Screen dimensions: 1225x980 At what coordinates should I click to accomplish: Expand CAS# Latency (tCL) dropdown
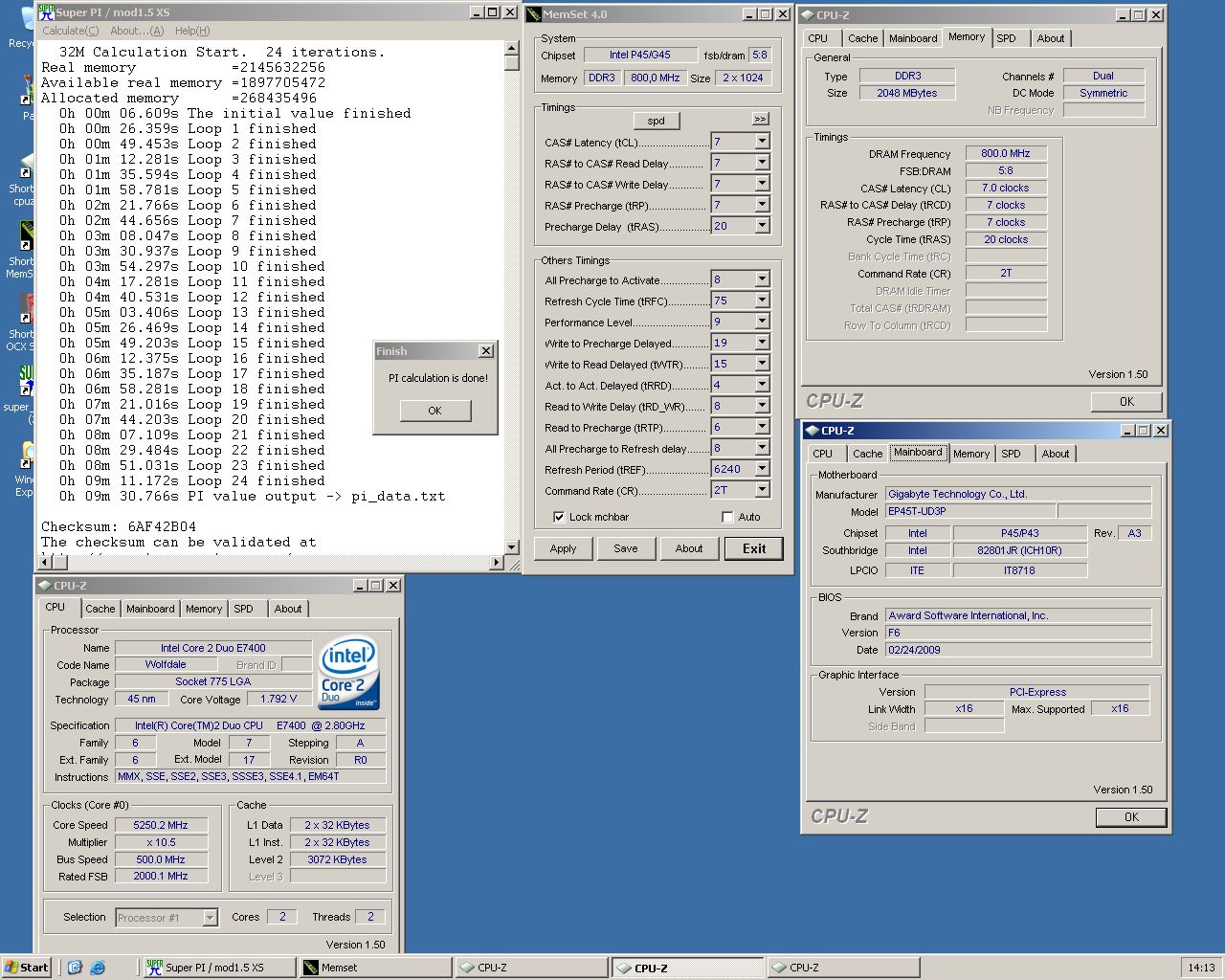coord(762,142)
